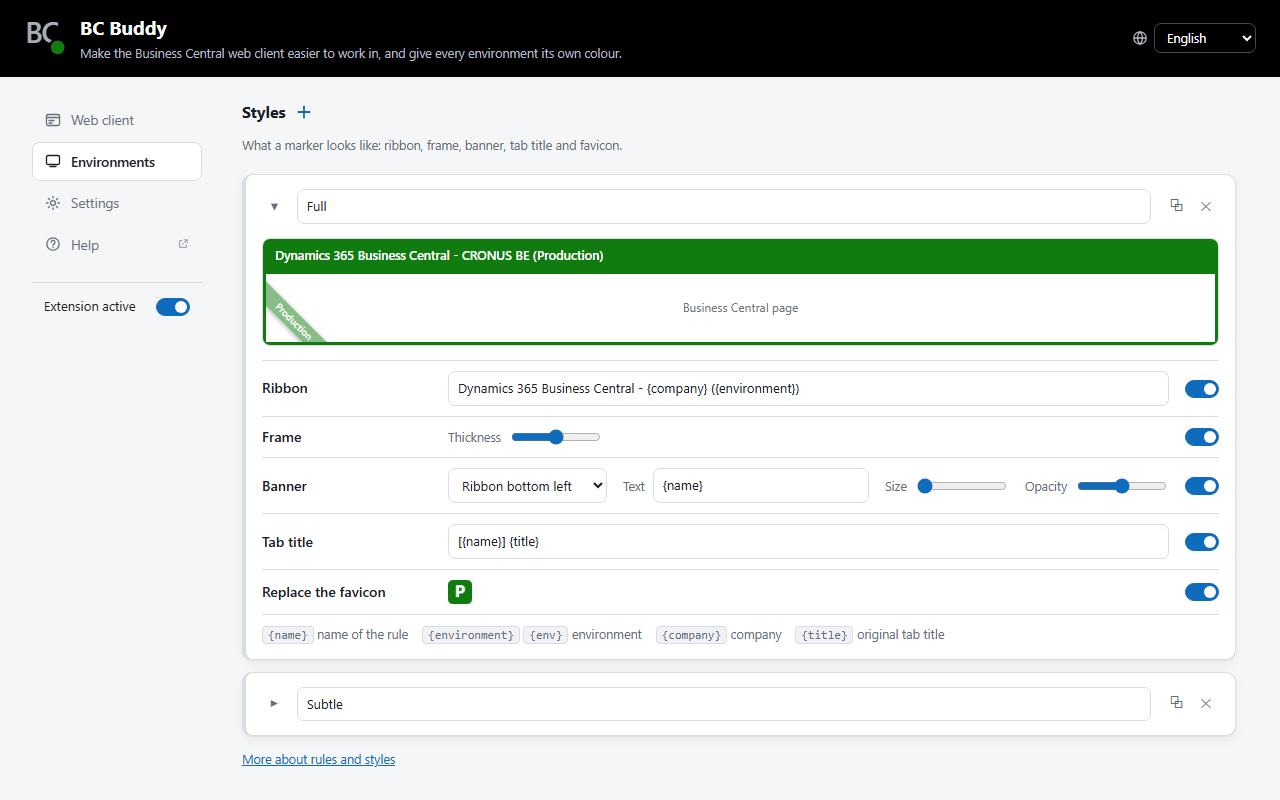Click the Subtle style name field
Viewport: 1280px width, 800px height.
coord(724,704)
